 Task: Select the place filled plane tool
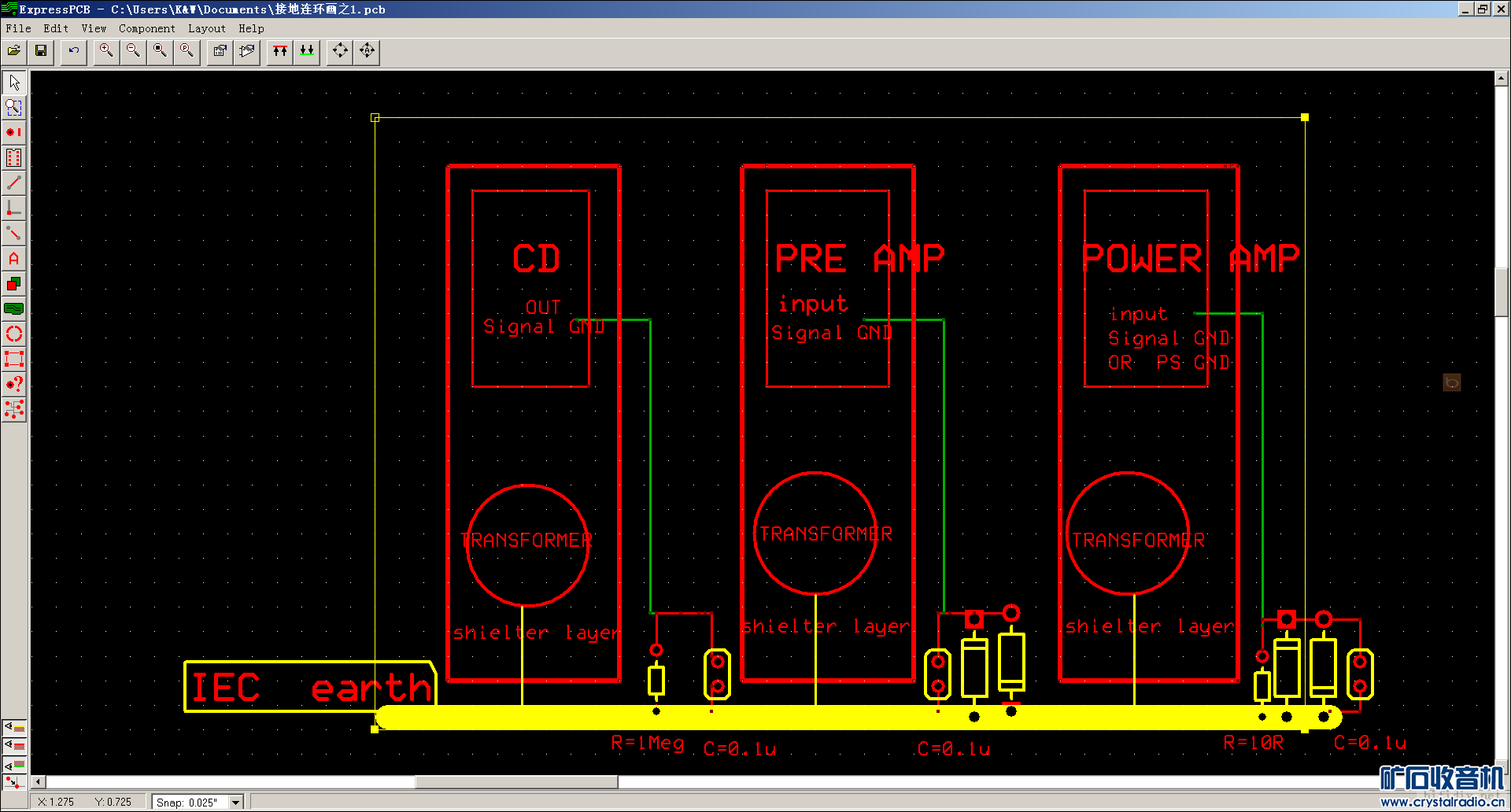coord(14,308)
